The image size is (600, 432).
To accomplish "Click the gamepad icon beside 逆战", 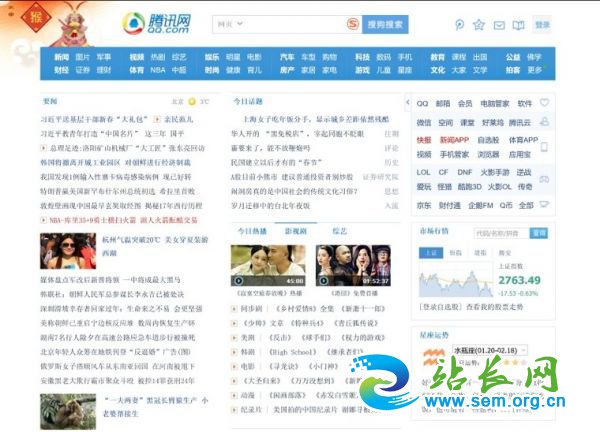I will point(544,179).
